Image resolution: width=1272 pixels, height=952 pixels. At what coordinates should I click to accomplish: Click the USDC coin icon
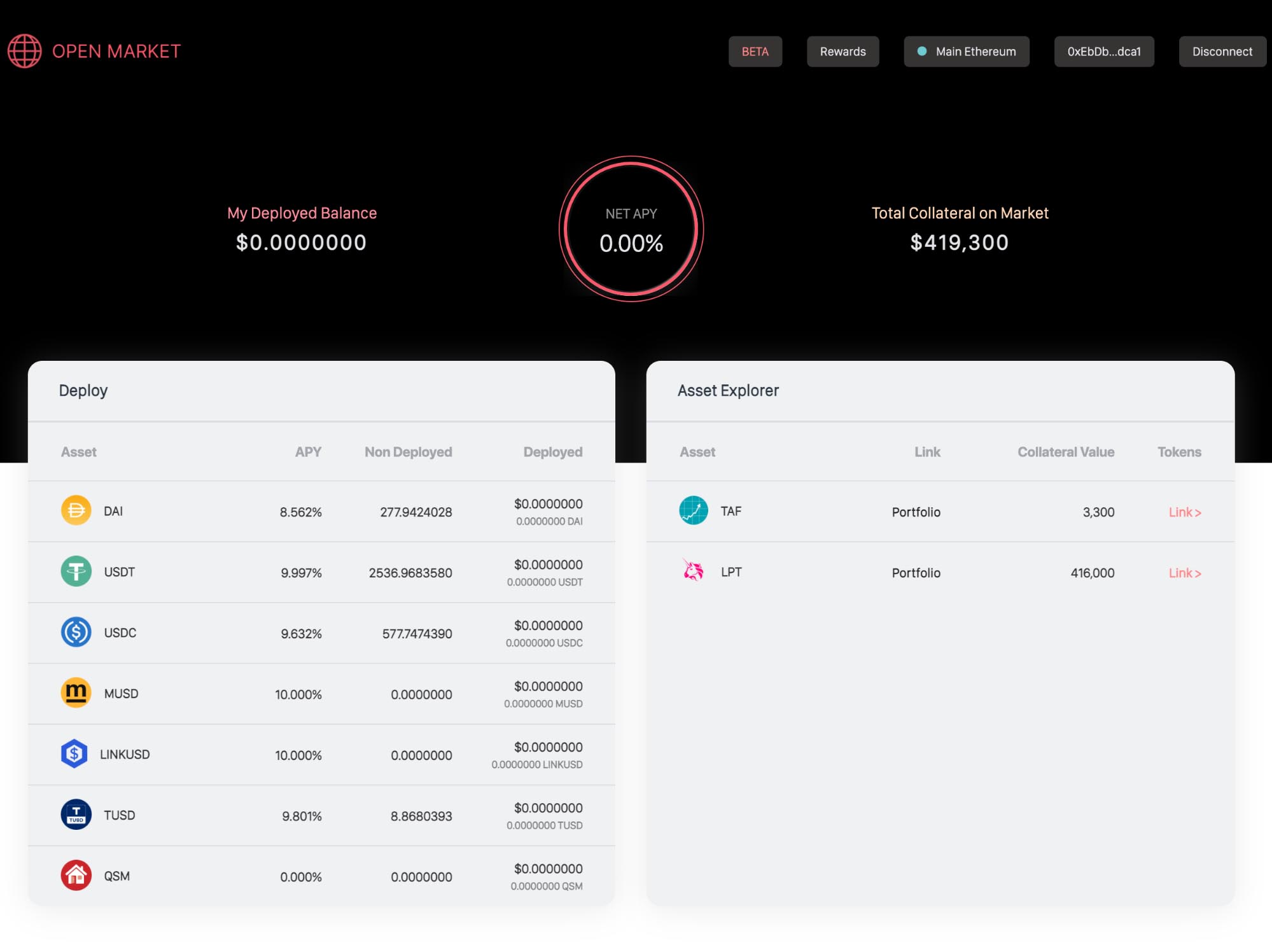(76, 633)
